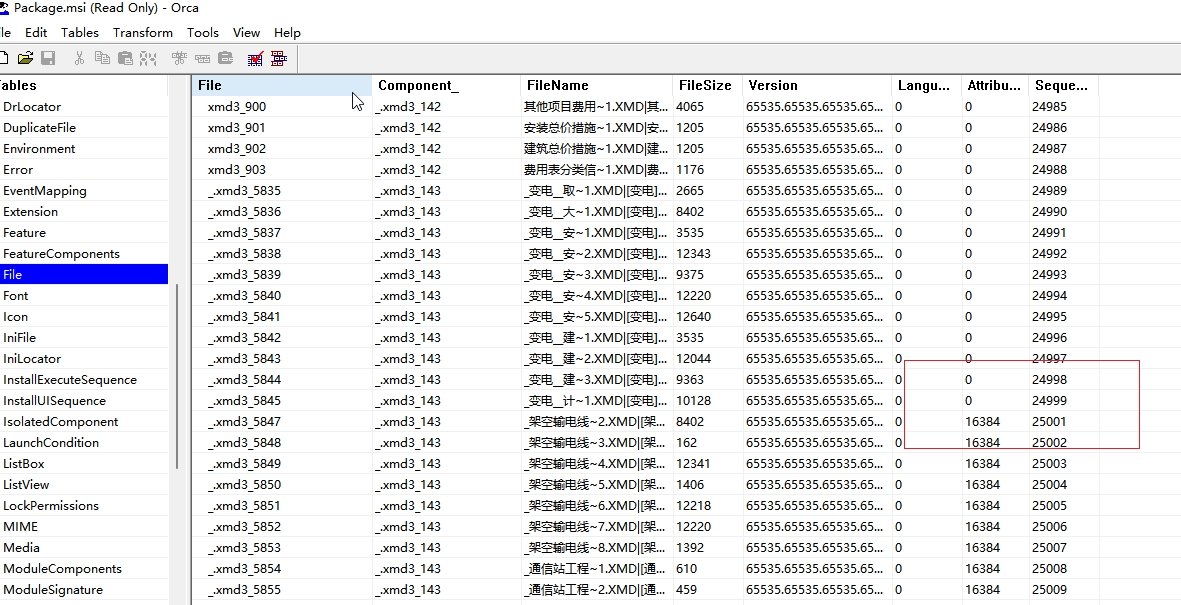Select the Feature table in list
This screenshot has height=605, width=1181.
24,233
